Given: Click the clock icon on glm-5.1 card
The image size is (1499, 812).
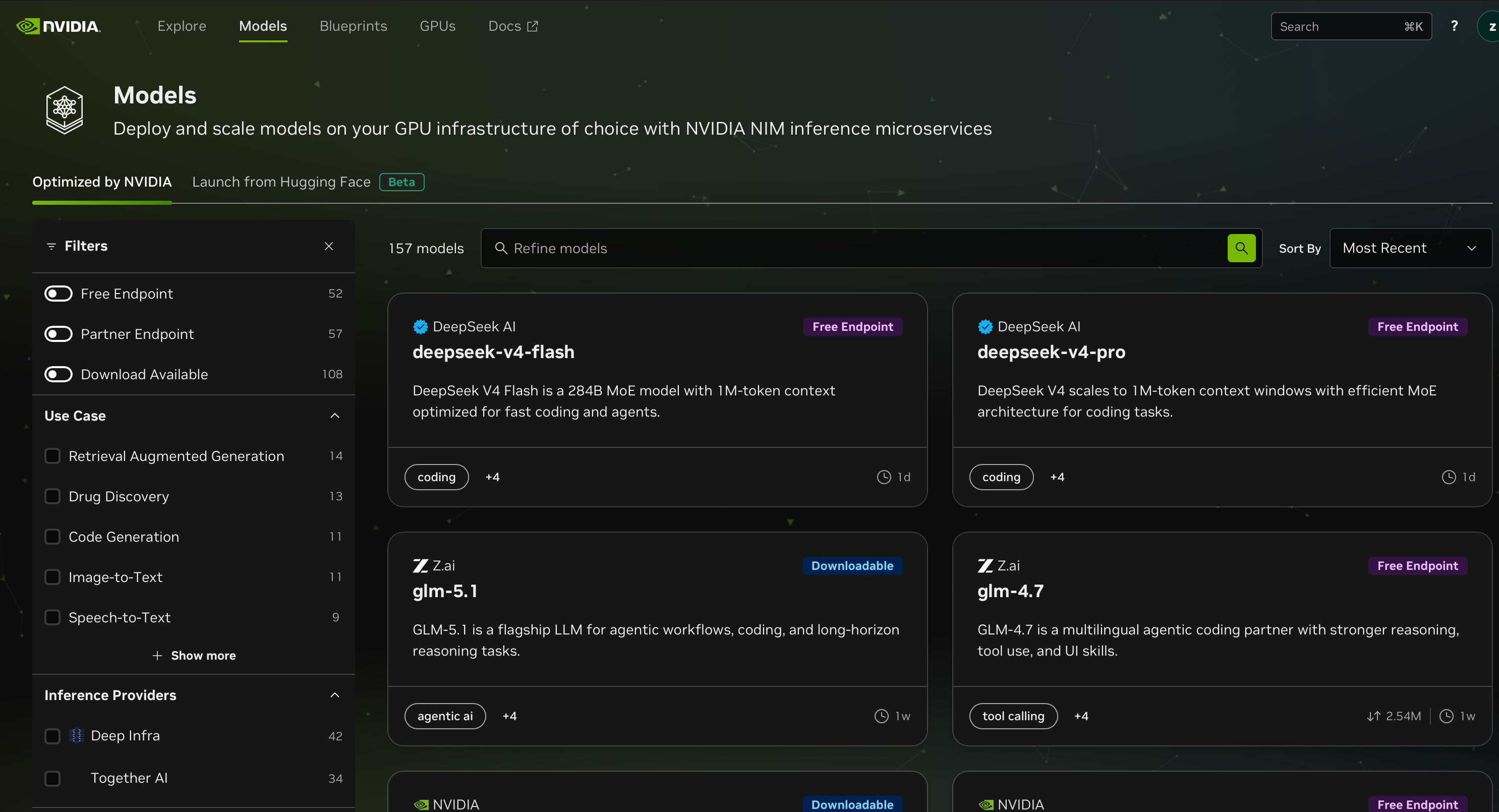Looking at the screenshot, I should (x=881, y=717).
